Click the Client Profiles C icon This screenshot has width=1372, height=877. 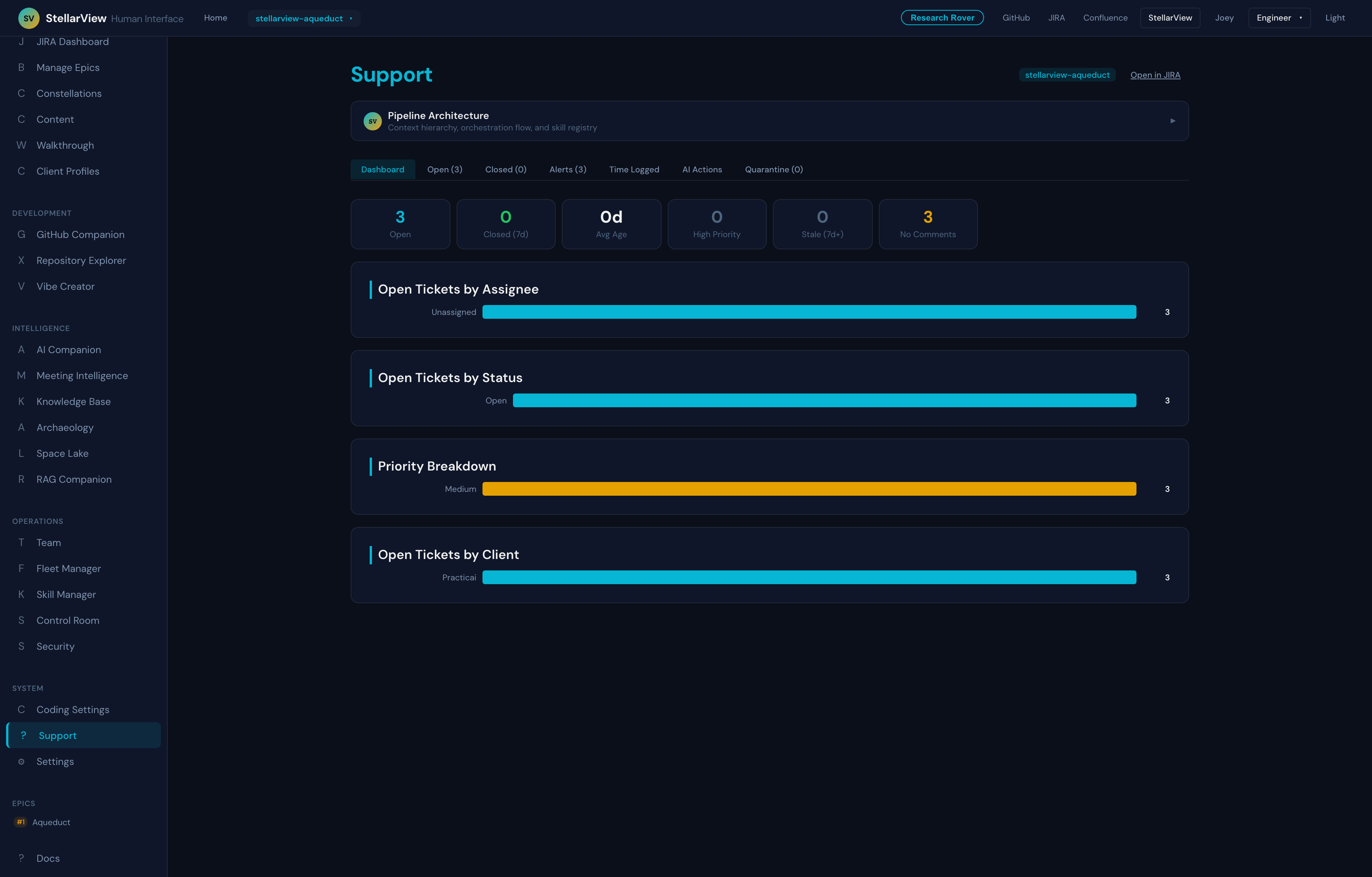tap(21, 171)
